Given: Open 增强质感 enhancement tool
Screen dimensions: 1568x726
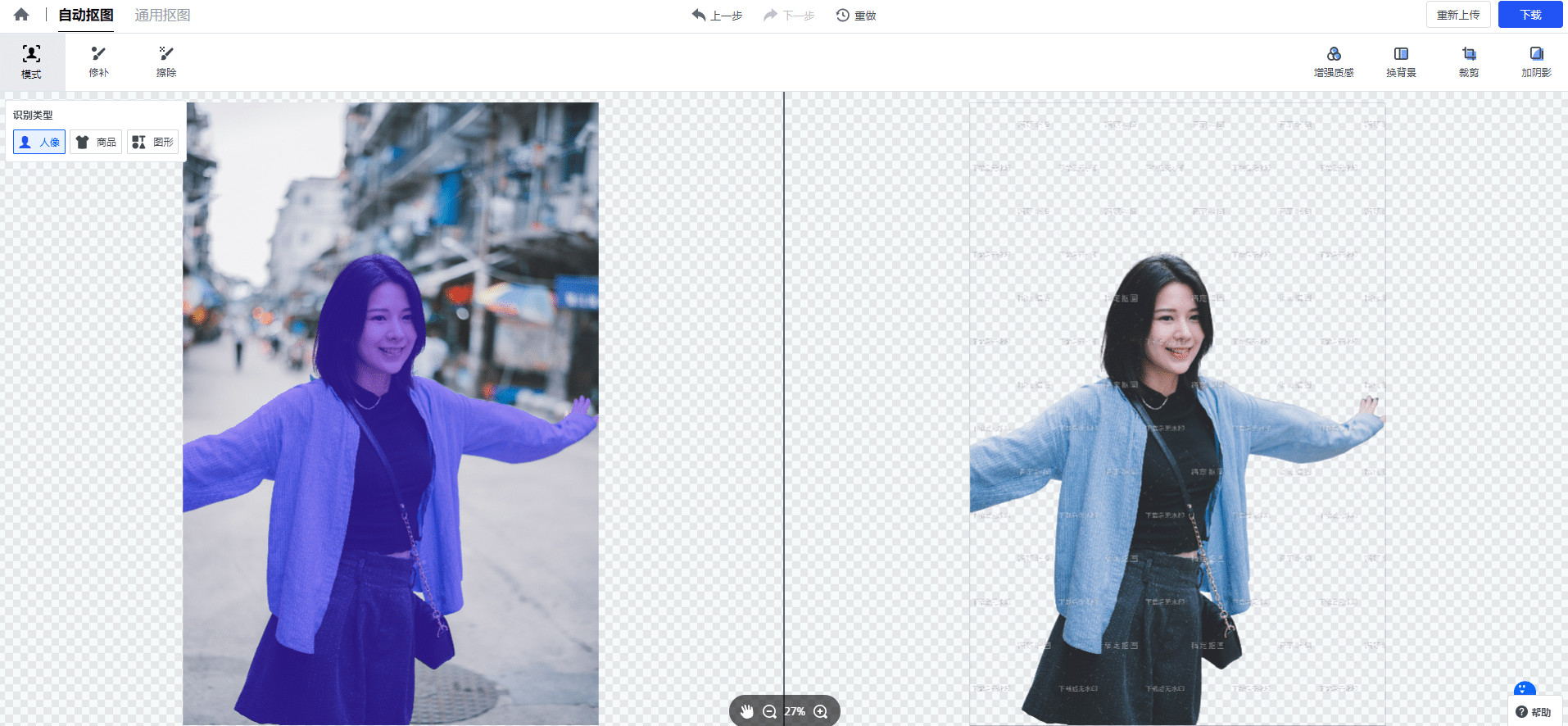Looking at the screenshot, I should point(1334,61).
